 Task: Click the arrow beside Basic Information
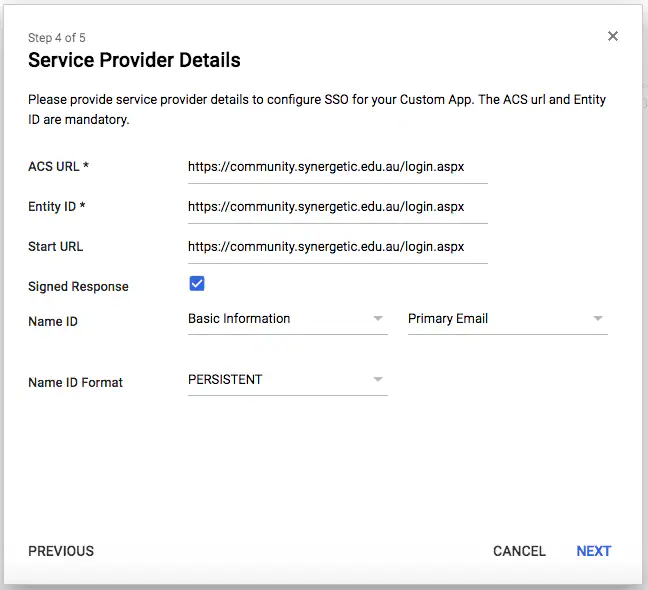pos(378,319)
